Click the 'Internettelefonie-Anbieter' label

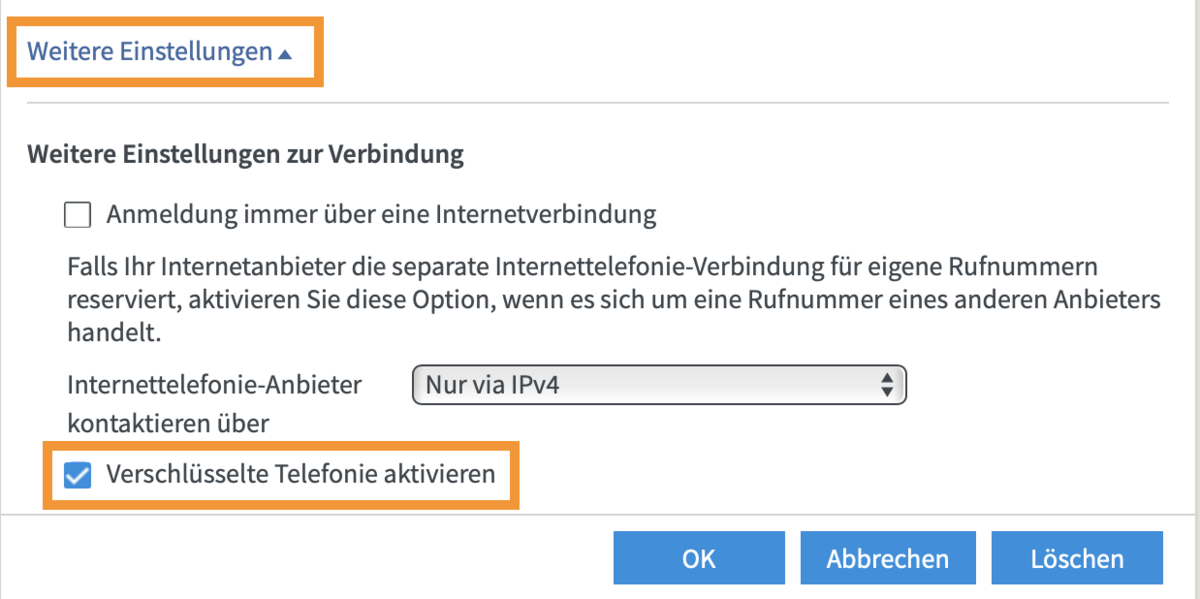(x=215, y=385)
